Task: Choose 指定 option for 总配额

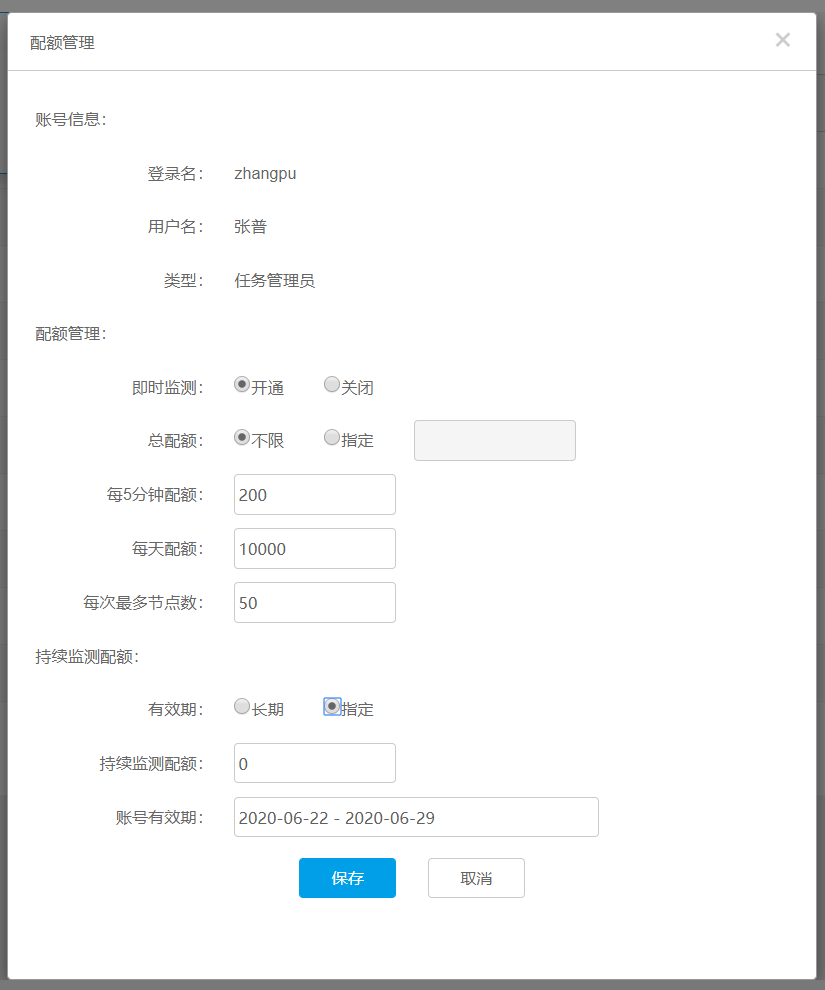Action: coord(332,437)
